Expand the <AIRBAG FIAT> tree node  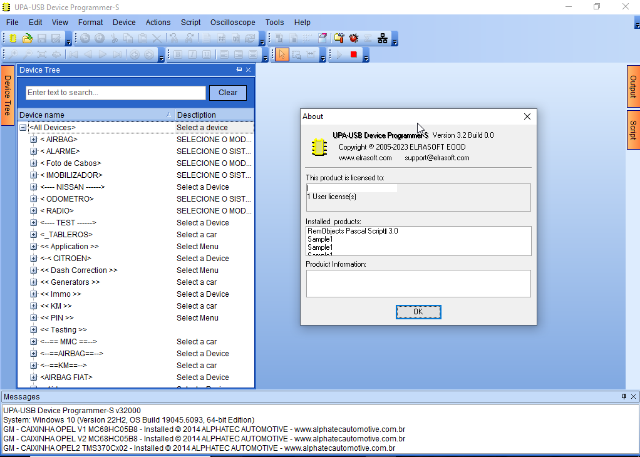click(33, 377)
